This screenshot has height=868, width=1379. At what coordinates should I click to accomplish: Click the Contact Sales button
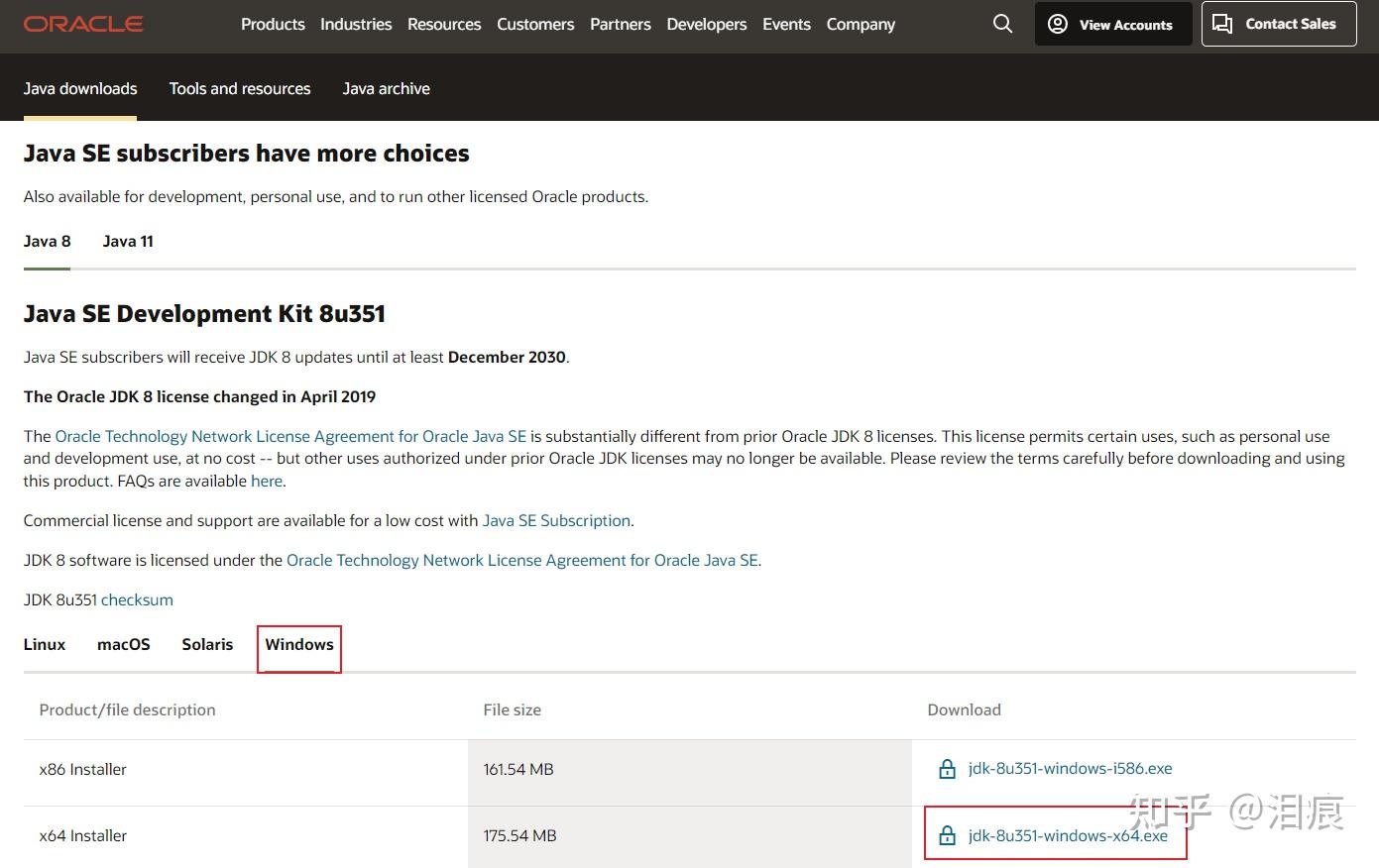[x=1278, y=24]
